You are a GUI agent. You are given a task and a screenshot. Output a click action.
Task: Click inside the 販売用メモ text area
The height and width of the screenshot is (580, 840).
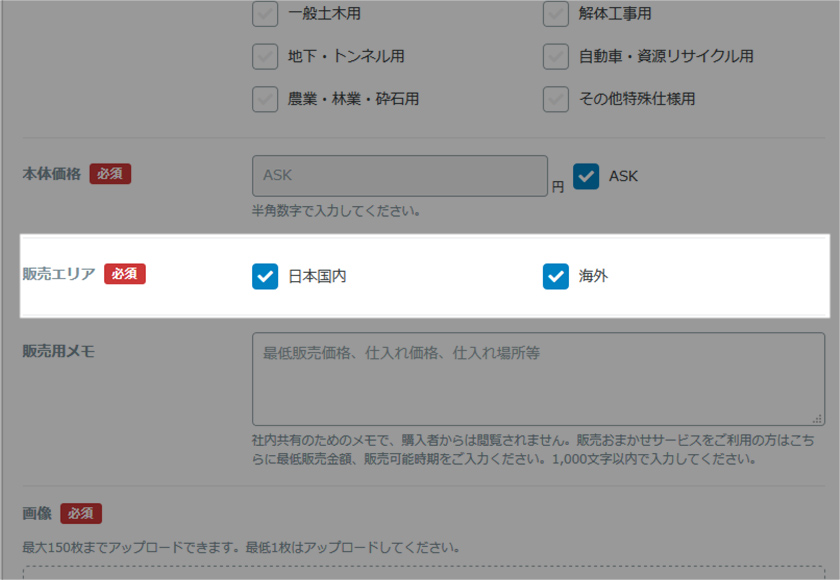click(x=538, y=379)
